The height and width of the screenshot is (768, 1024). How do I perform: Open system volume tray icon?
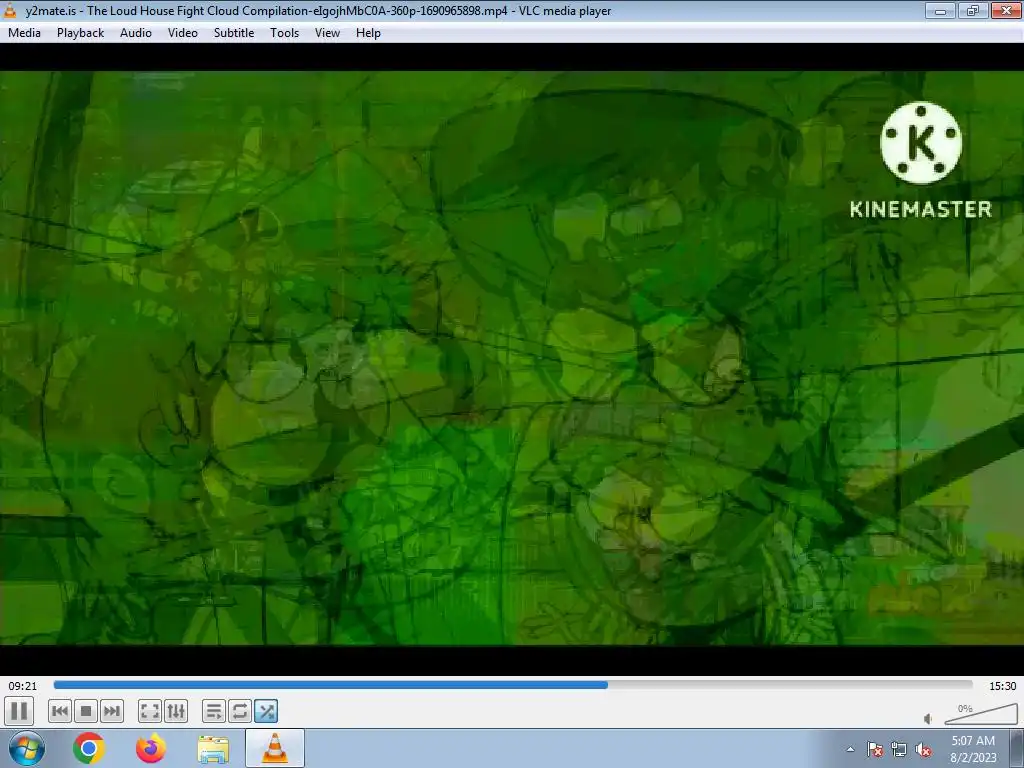pyautogui.click(x=923, y=749)
